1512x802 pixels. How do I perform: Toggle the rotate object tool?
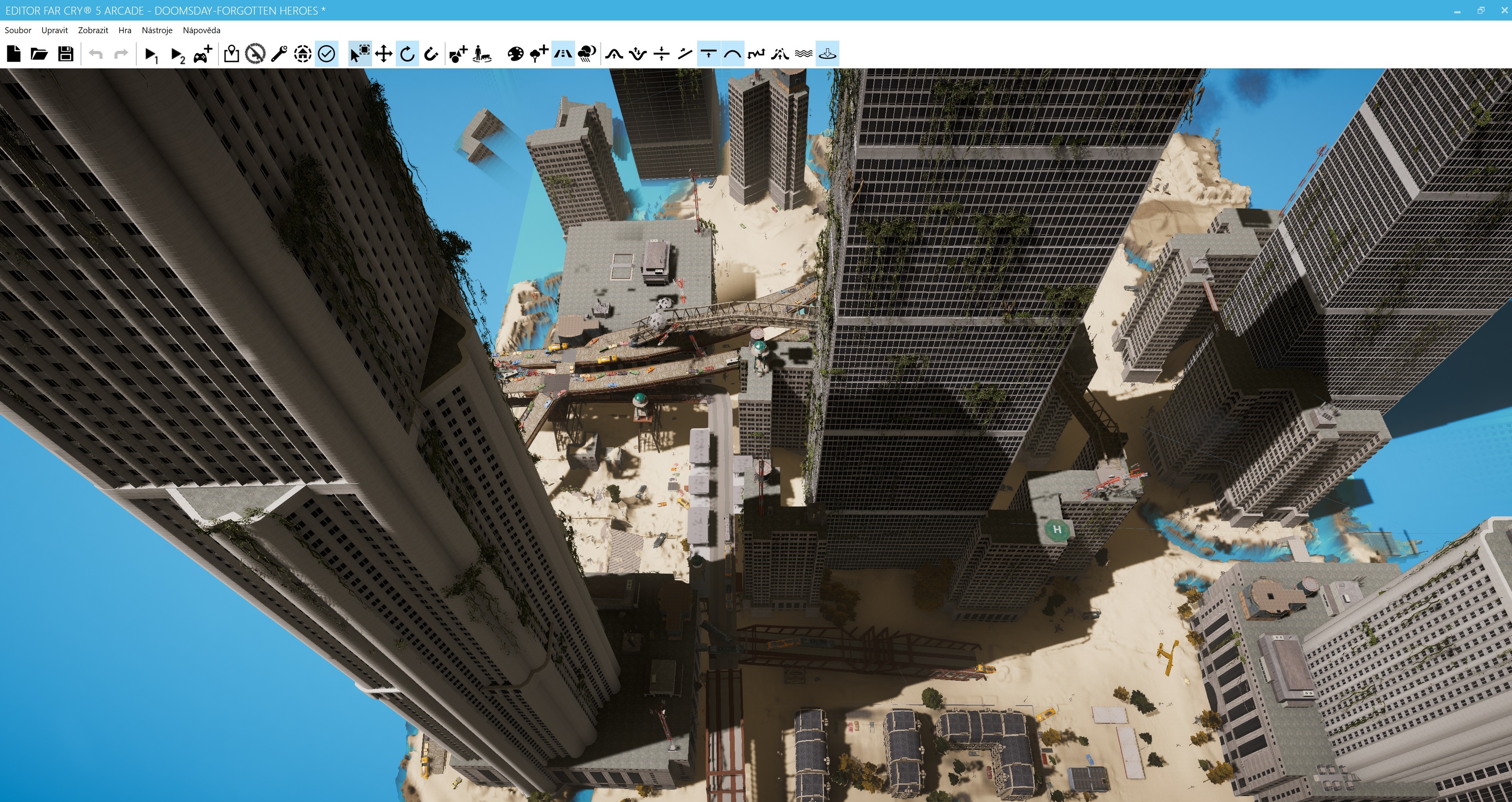coord(407,54)
